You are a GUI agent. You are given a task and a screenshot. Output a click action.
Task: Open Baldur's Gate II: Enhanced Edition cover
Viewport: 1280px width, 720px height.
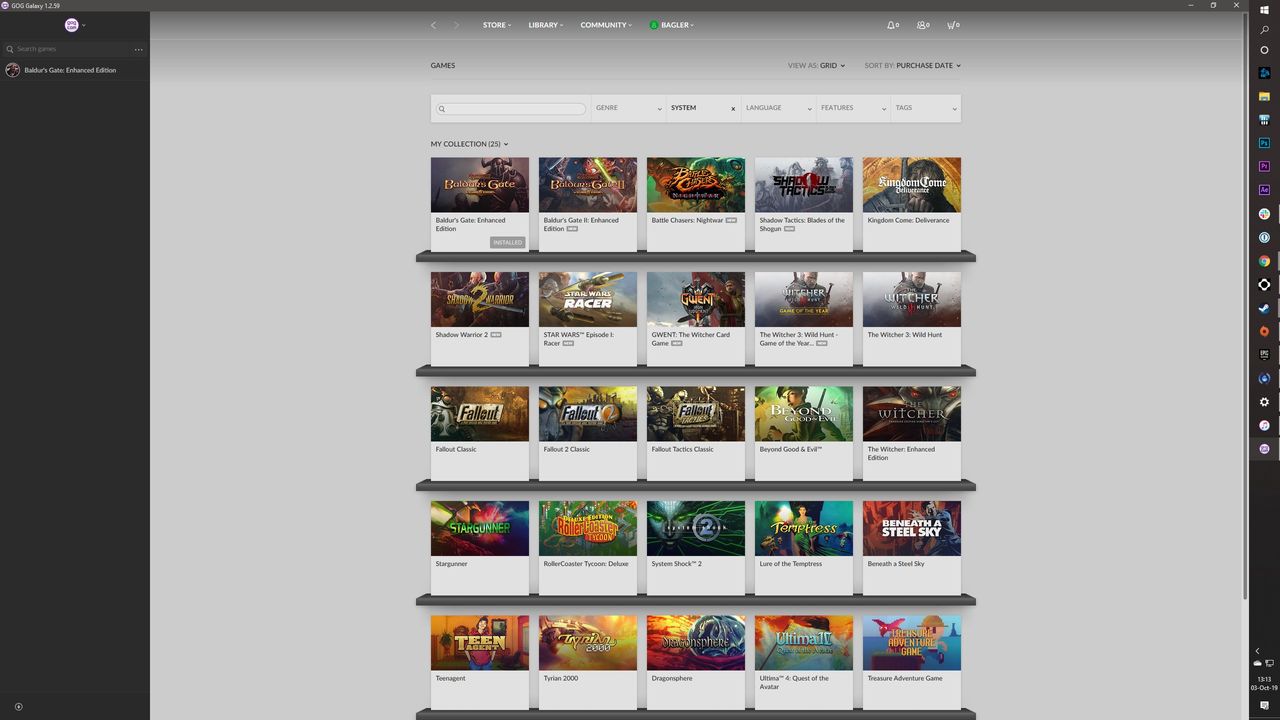(588, 184)
